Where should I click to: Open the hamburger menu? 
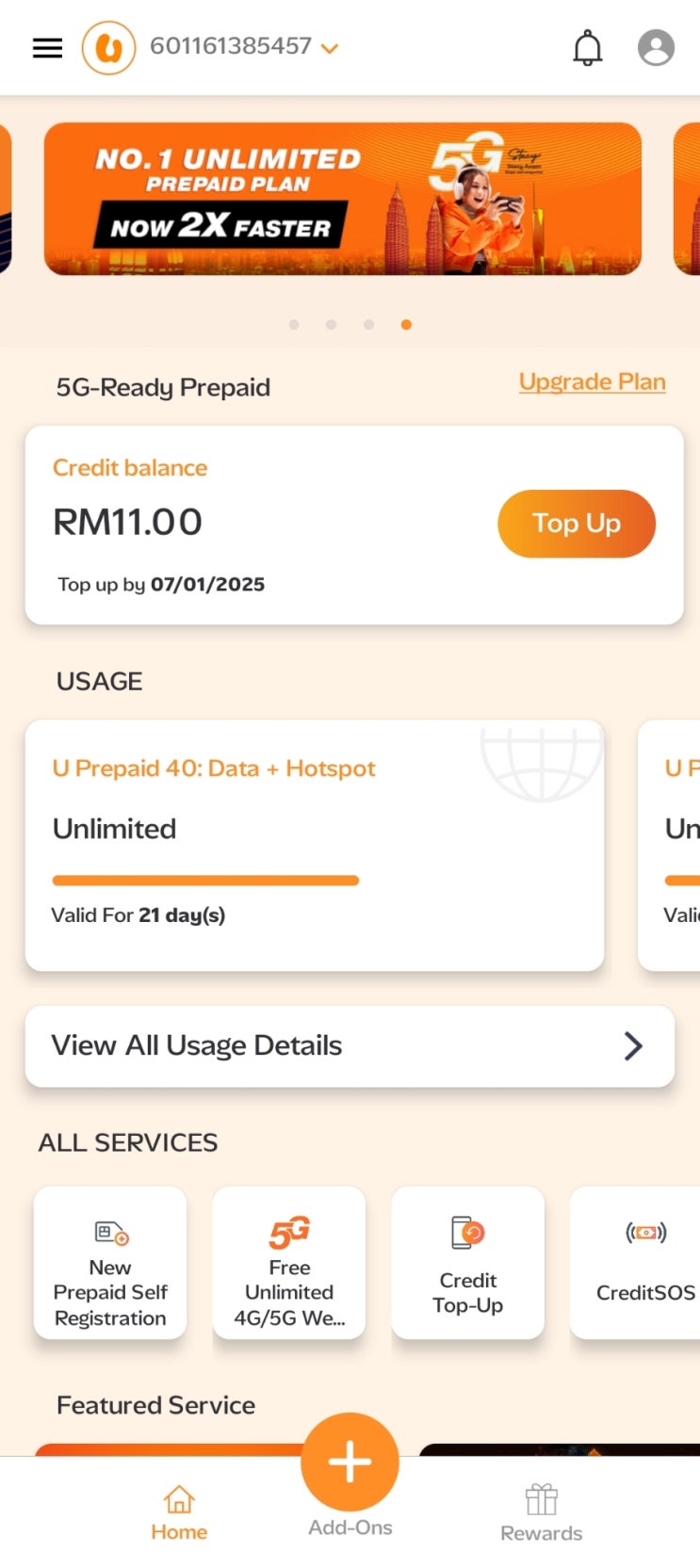pyautogui.click(x=47, y=47)
